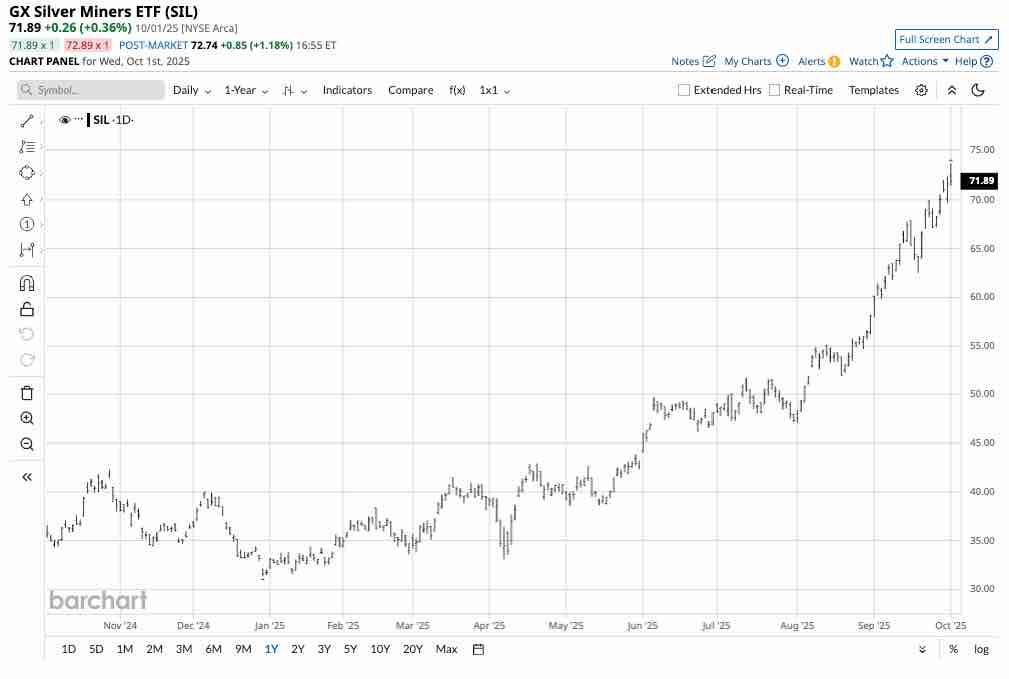Toggle log scale
The height and width of the screenshot is (679, 1009).
pyautogui.click(x=981, y=649)
